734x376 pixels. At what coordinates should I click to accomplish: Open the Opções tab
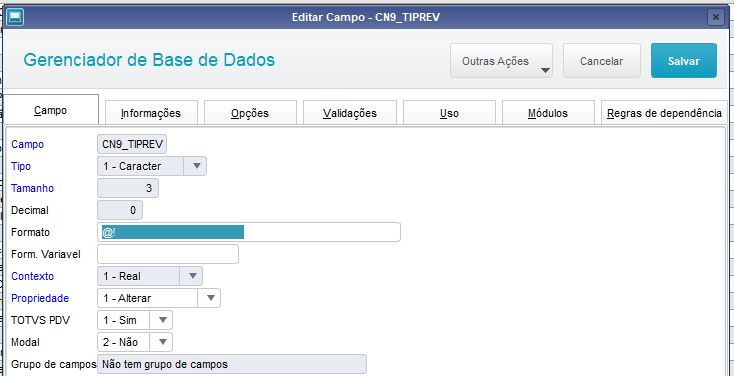[x=250, y=112]
